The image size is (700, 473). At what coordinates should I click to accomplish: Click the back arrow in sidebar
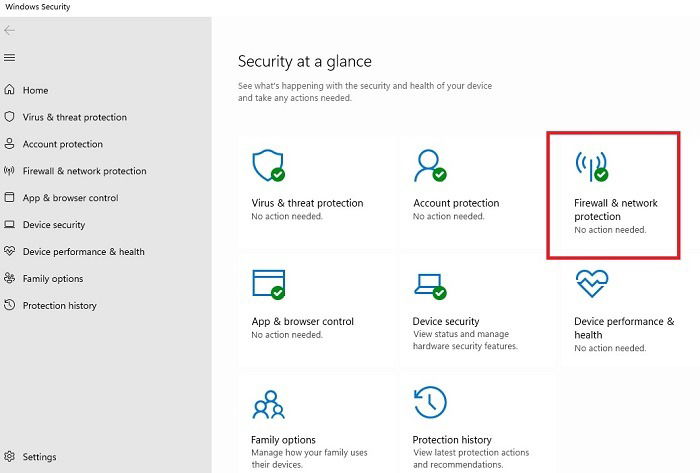(9, 30)
